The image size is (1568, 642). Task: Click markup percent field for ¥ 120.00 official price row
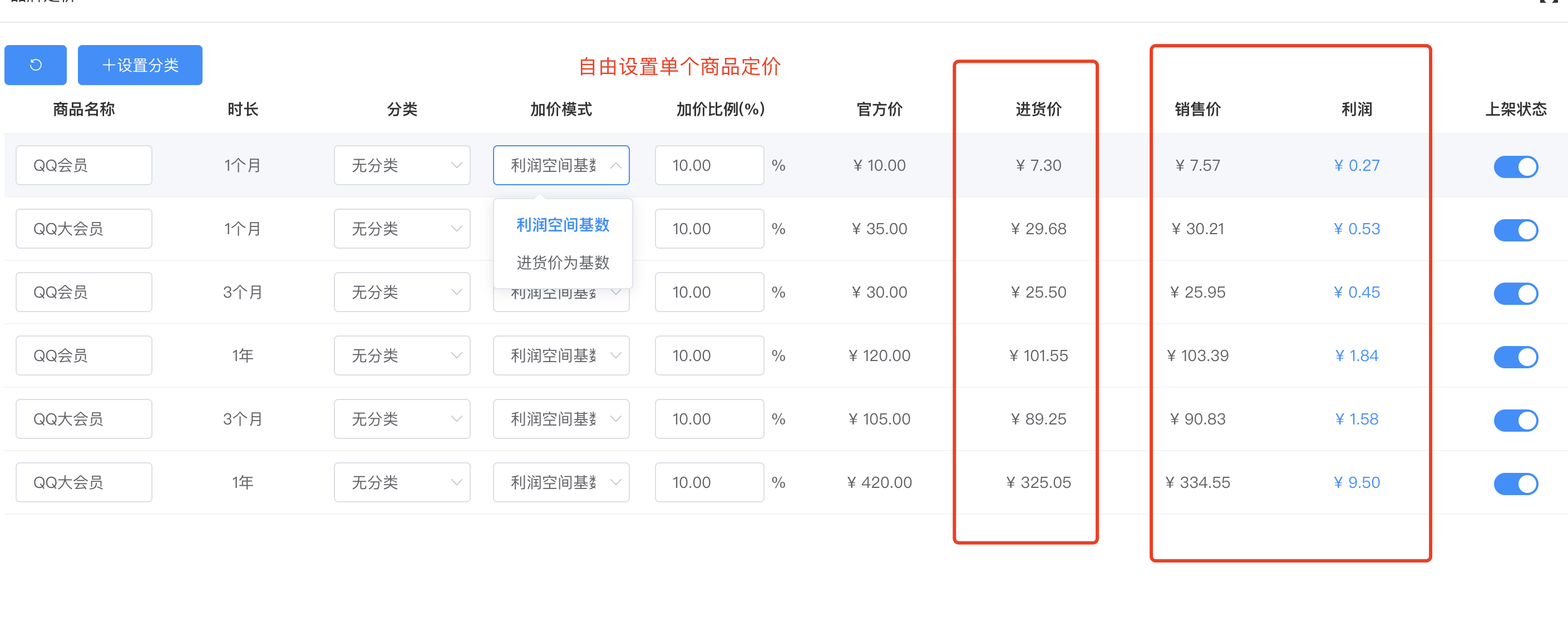tap(709, 355)
